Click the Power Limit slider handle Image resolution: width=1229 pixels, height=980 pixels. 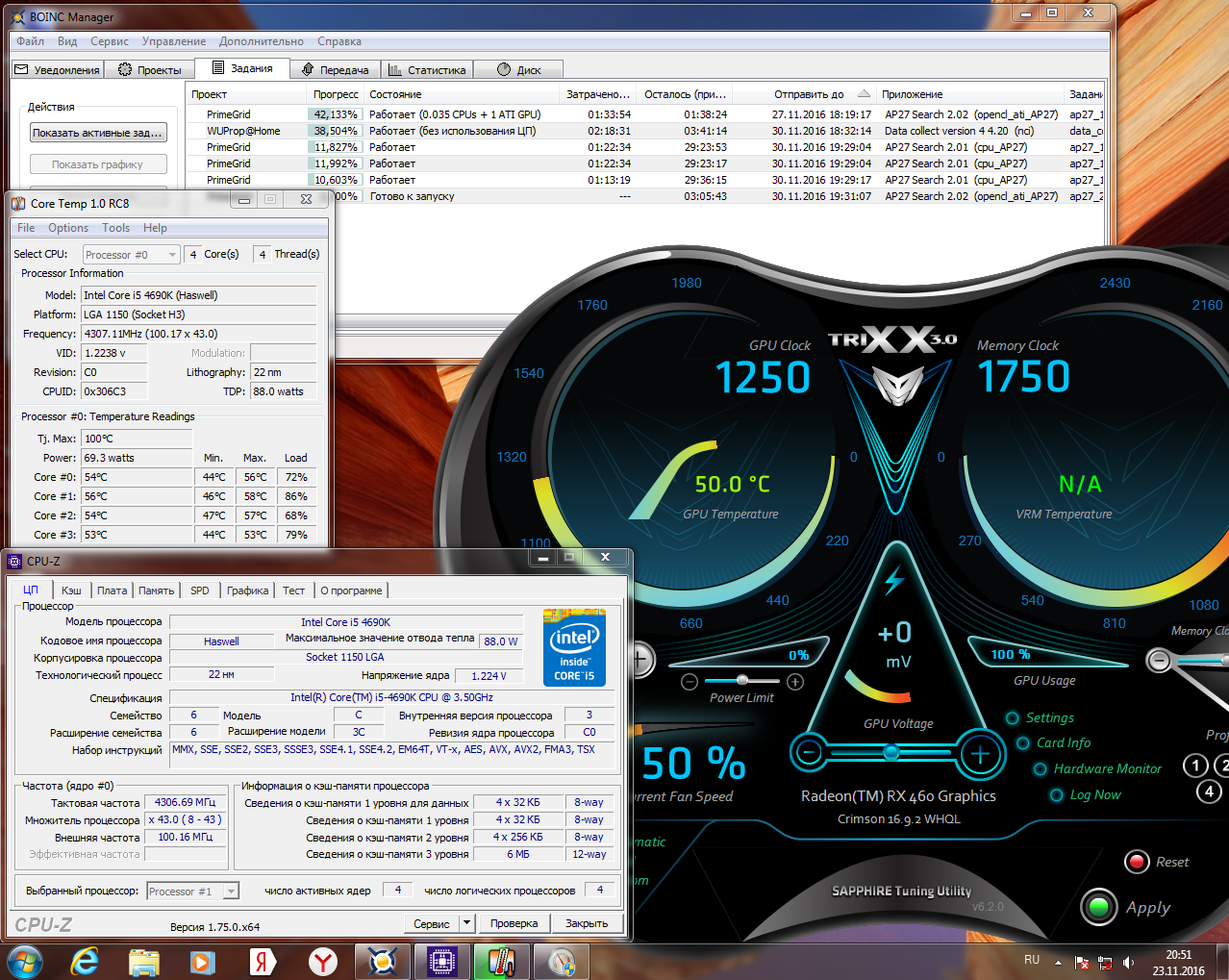[741, 681]
